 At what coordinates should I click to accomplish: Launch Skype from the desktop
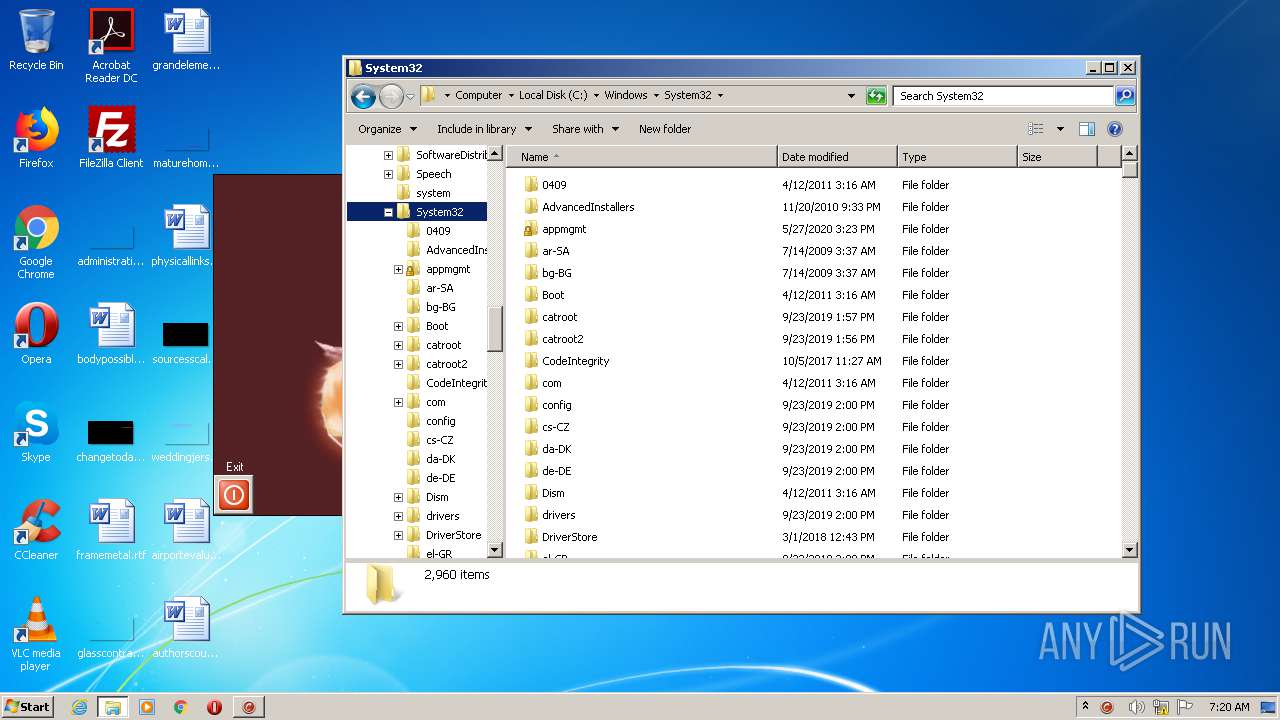[x=36, y=433]
